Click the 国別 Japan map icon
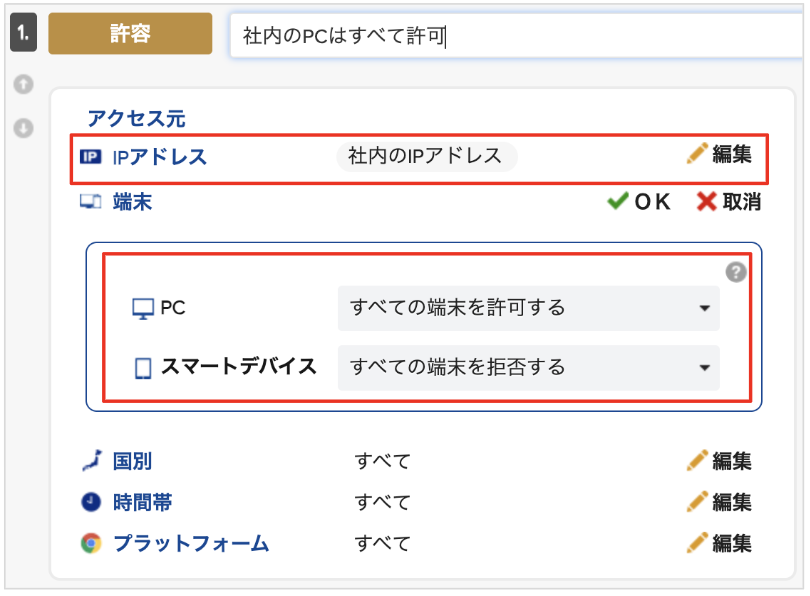Screen dimensions: 810x596 (92, 460)
